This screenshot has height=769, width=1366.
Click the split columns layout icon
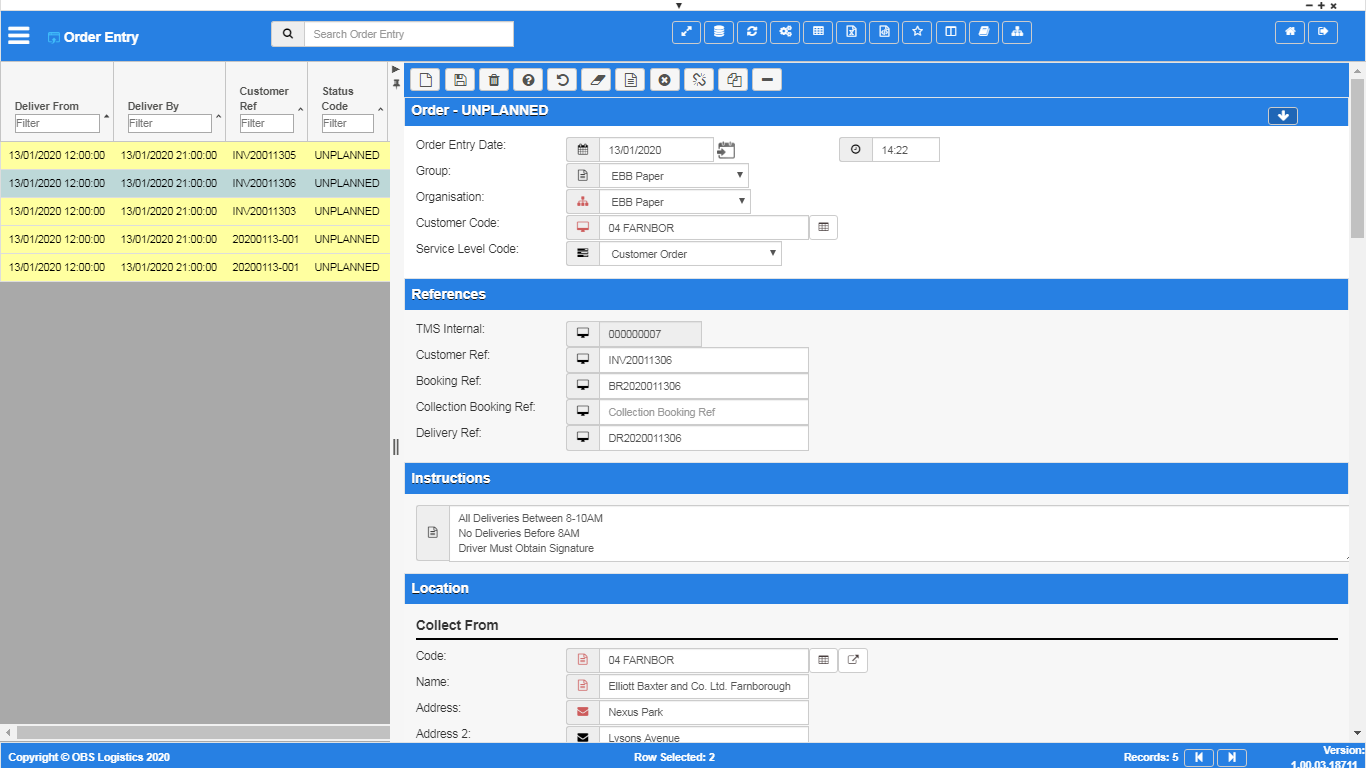pos(950,32)
